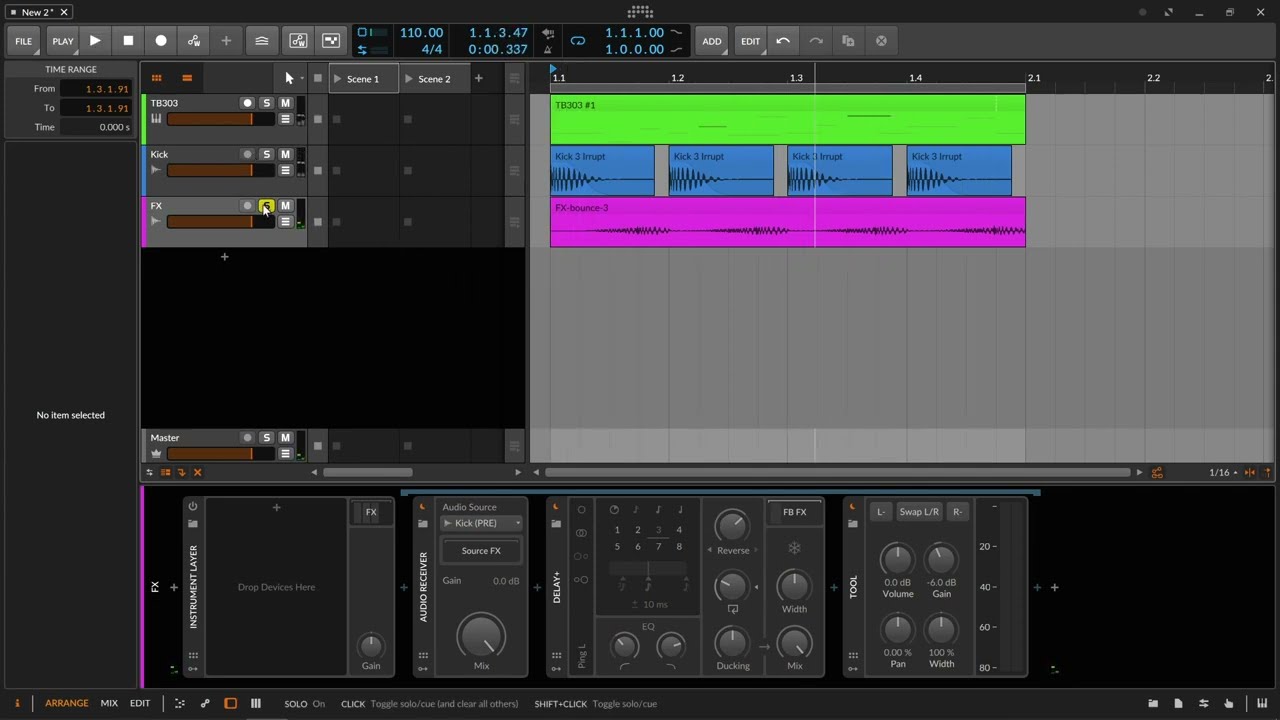Screen dimensions: 1280x720
Task: Open the Source FX chain button
Action: click(x=481, y=550)
